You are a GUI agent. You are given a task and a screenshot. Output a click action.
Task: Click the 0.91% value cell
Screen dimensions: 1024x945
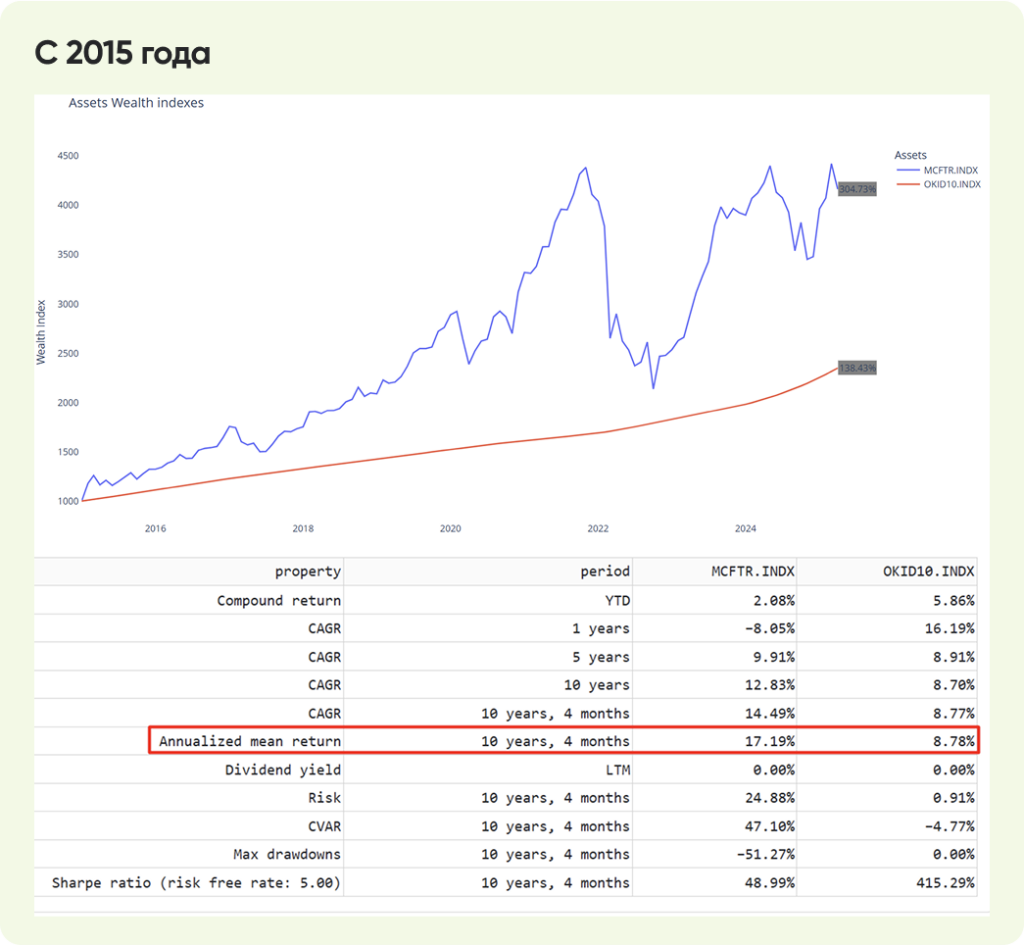(953, 798)
